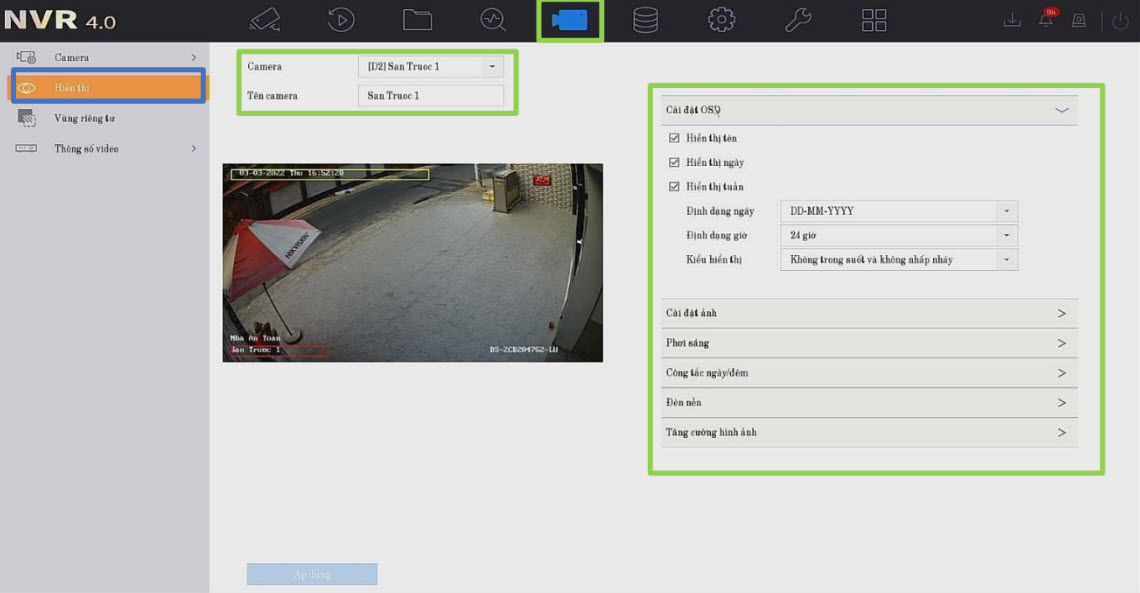The image size is (1140, 593).
Task: Open the Maintenance wrench icon
Action: 797,20
